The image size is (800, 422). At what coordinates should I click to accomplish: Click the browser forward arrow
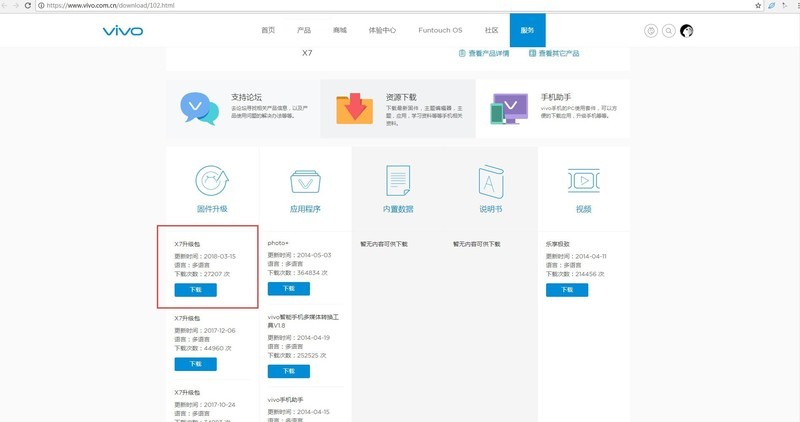point(16,5)
